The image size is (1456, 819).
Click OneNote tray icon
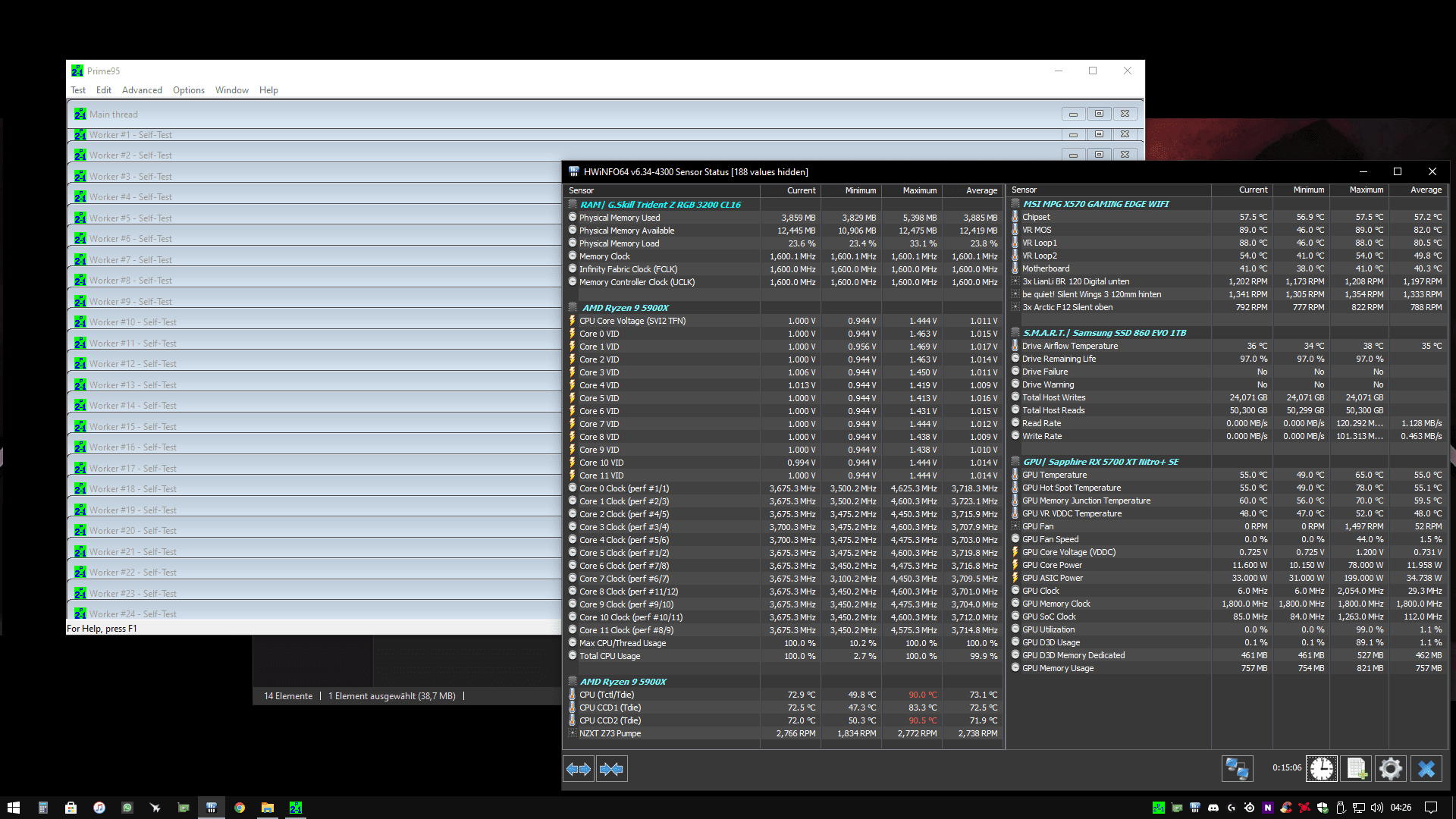click(1268, 808)
